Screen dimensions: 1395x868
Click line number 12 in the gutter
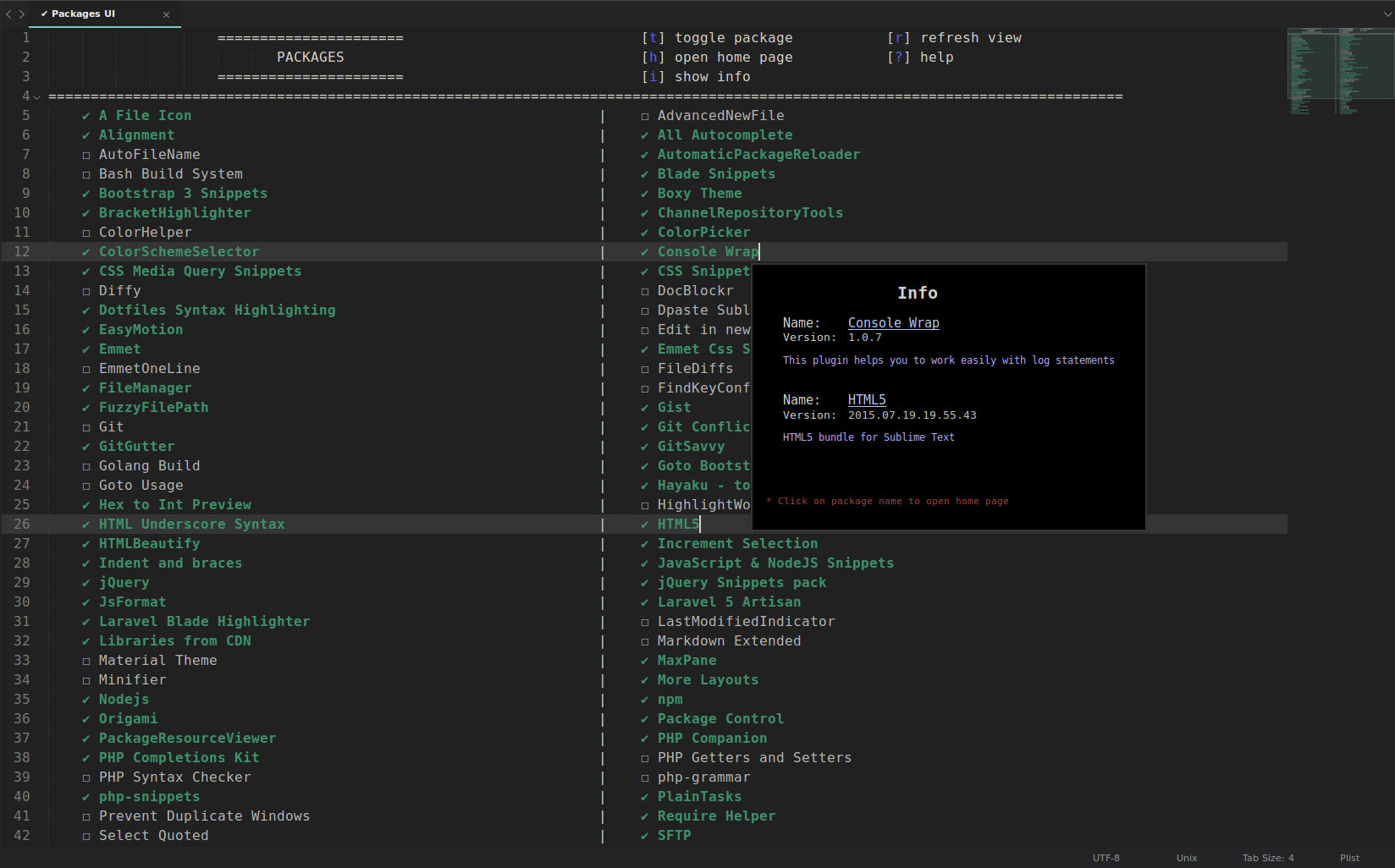pos(21,252)
